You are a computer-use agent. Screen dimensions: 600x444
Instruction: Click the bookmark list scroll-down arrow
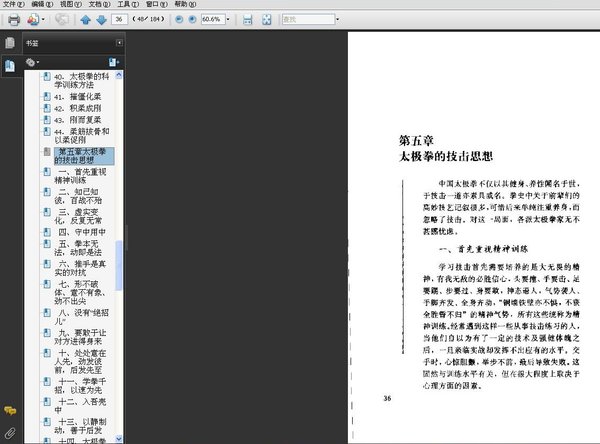click(x=119, y=439)
